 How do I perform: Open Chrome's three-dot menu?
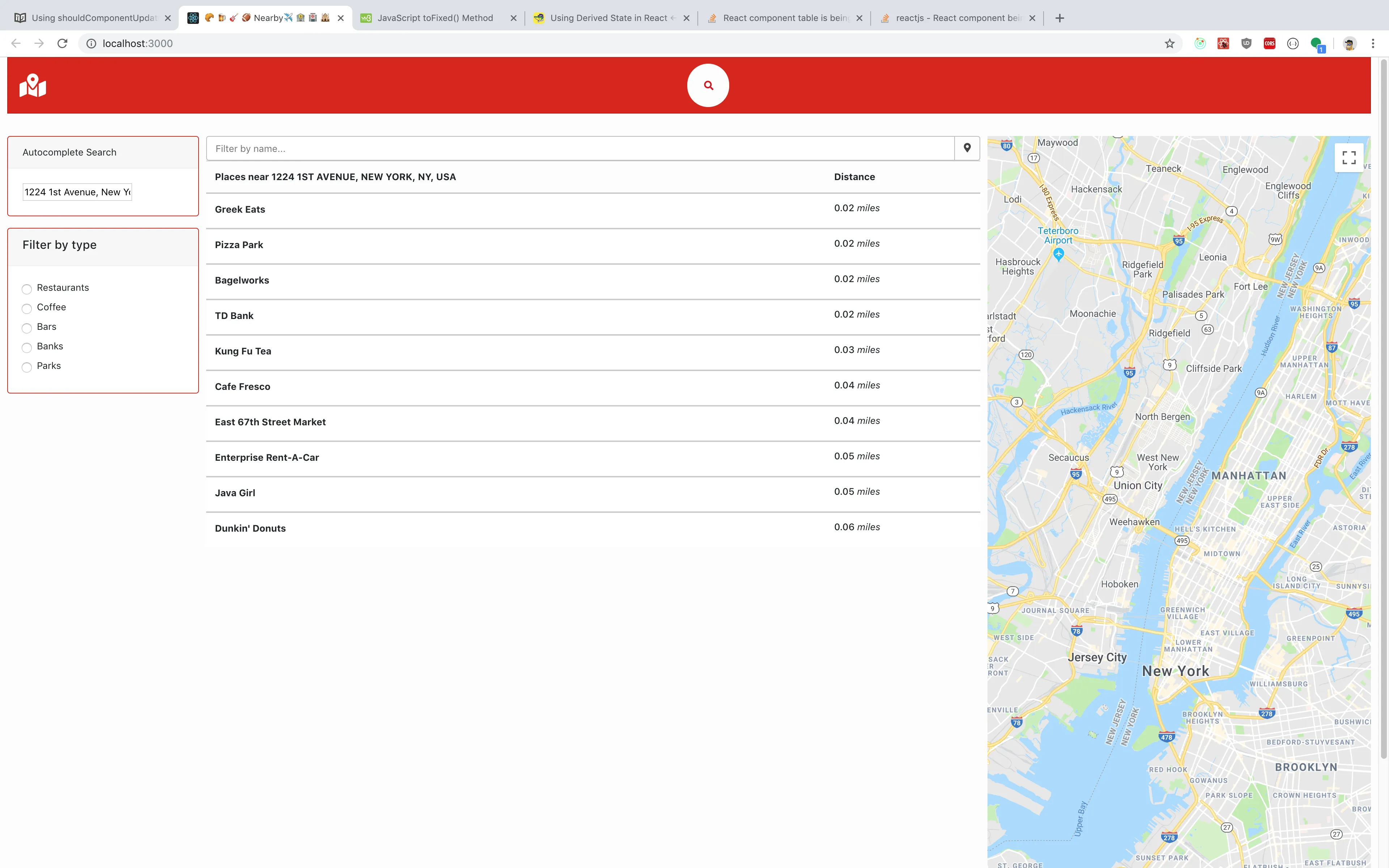coord(1372,44)
